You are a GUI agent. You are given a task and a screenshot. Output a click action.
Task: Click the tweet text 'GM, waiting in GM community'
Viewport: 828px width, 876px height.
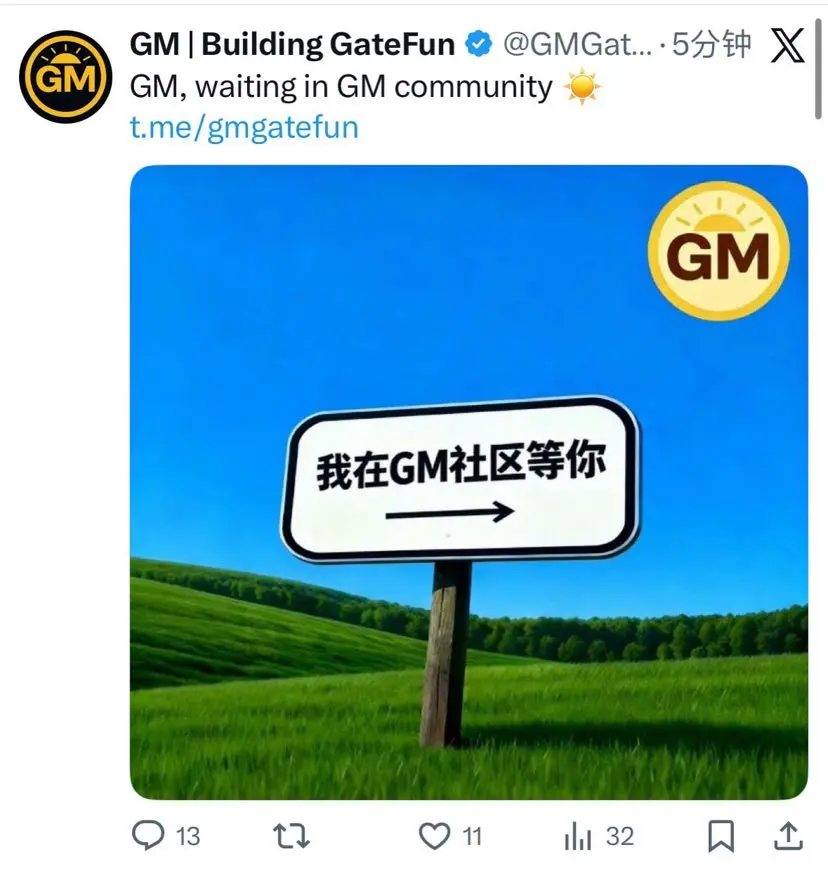[341, 87]
